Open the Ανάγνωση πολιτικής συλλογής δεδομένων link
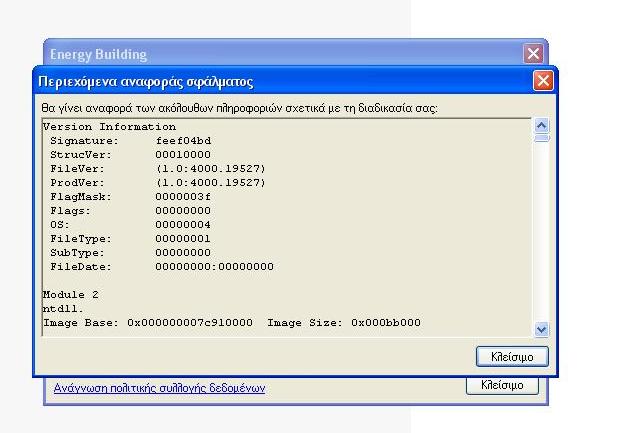The image size is (635, 433). point(159,388)
